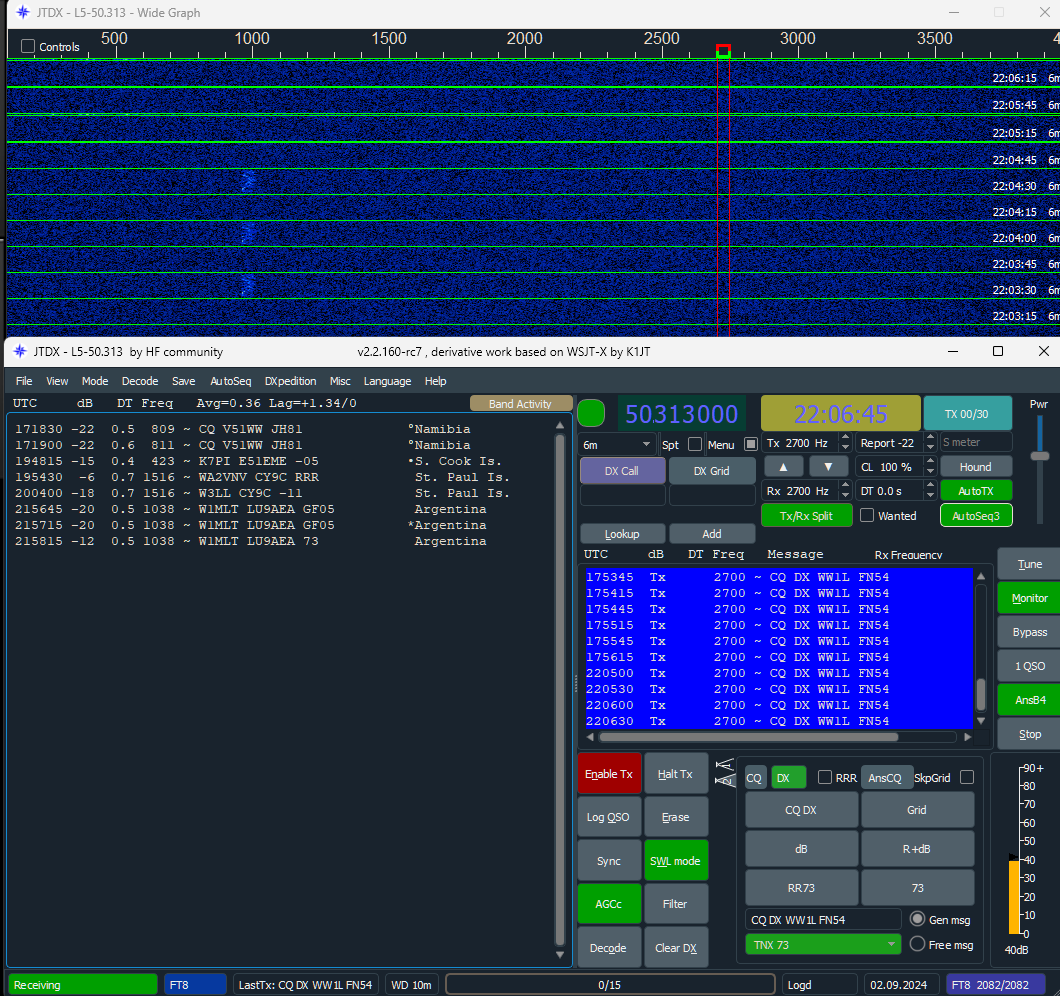Increase the Tx 2700 Hz frequency spinner
The image size is (1060, 996).
[845, 438]
